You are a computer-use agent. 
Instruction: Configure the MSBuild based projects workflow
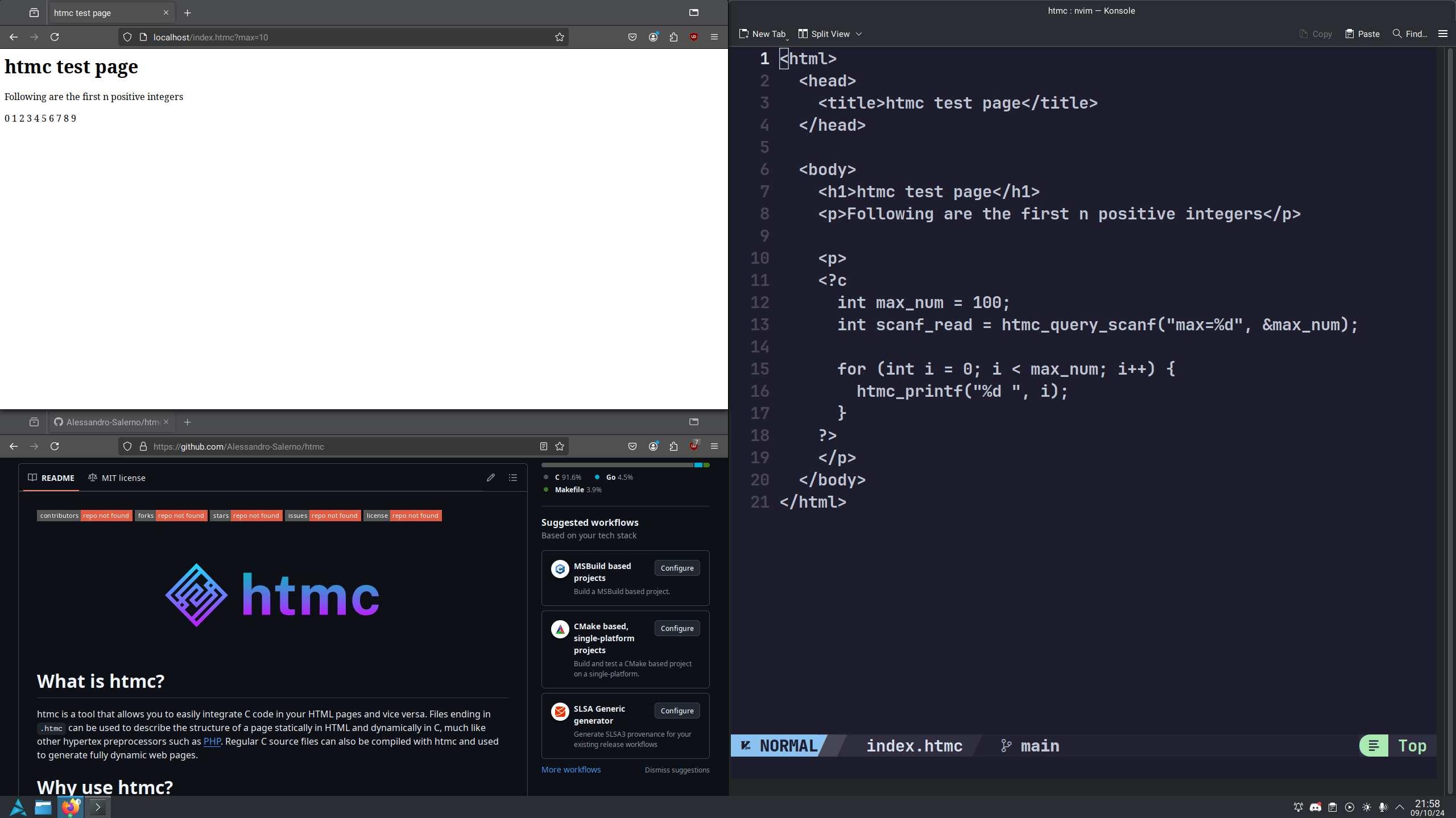tap(677, 568)
